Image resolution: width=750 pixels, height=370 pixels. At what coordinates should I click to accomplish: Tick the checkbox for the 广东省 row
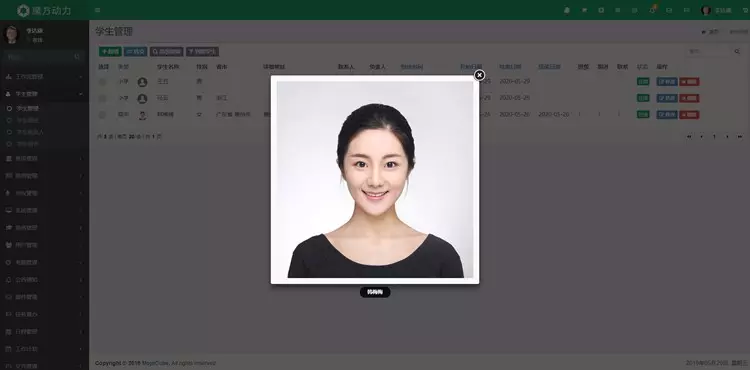point(102,115)
